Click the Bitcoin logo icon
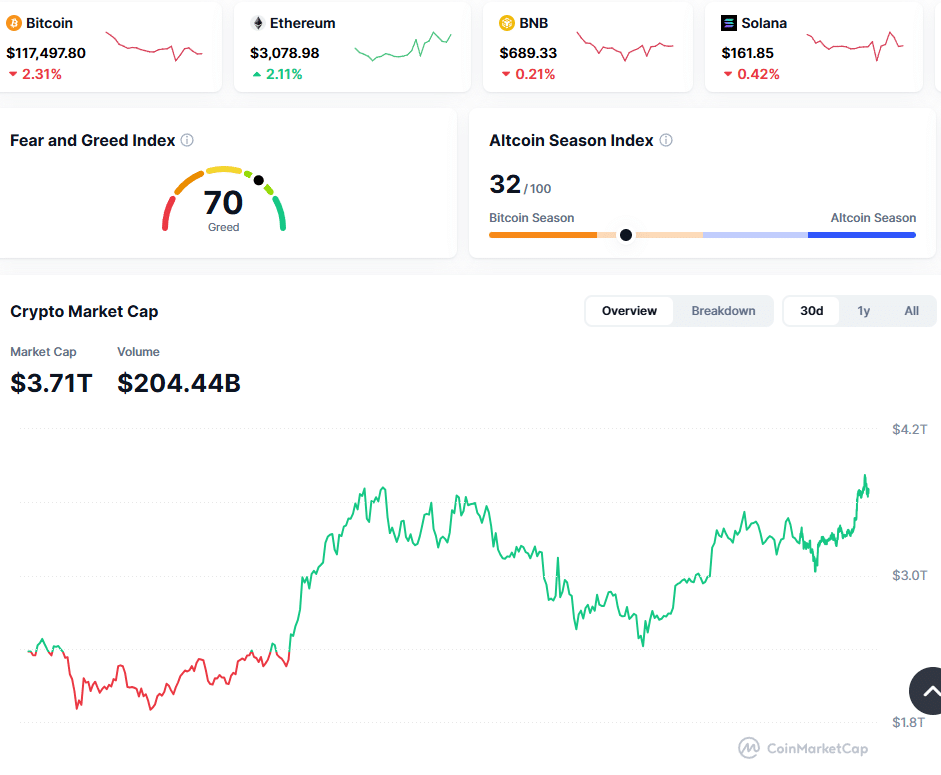Screen dimensions: 941x775 pos(14,23)
